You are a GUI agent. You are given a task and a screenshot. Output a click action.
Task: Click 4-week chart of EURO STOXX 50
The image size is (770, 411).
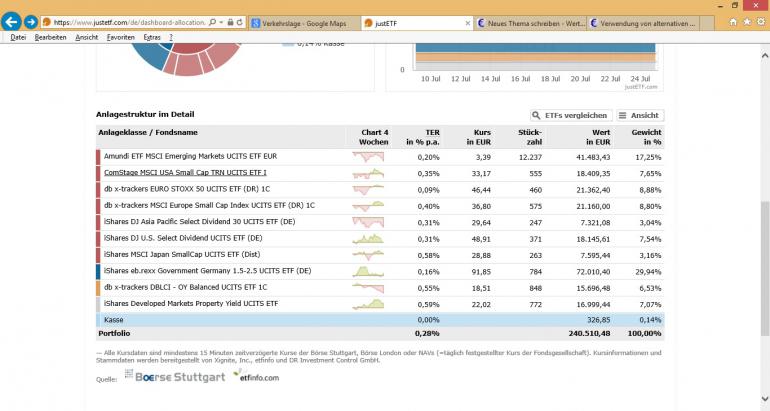tap(368, 190)
